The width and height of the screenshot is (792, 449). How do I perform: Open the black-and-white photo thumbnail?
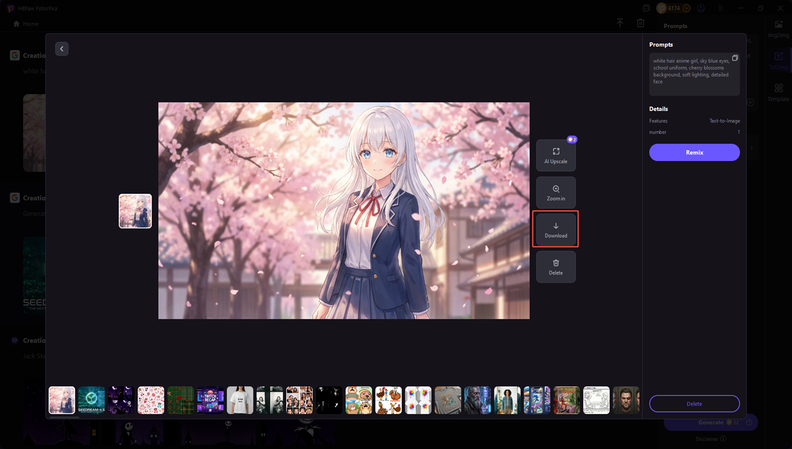coord(270,400)
